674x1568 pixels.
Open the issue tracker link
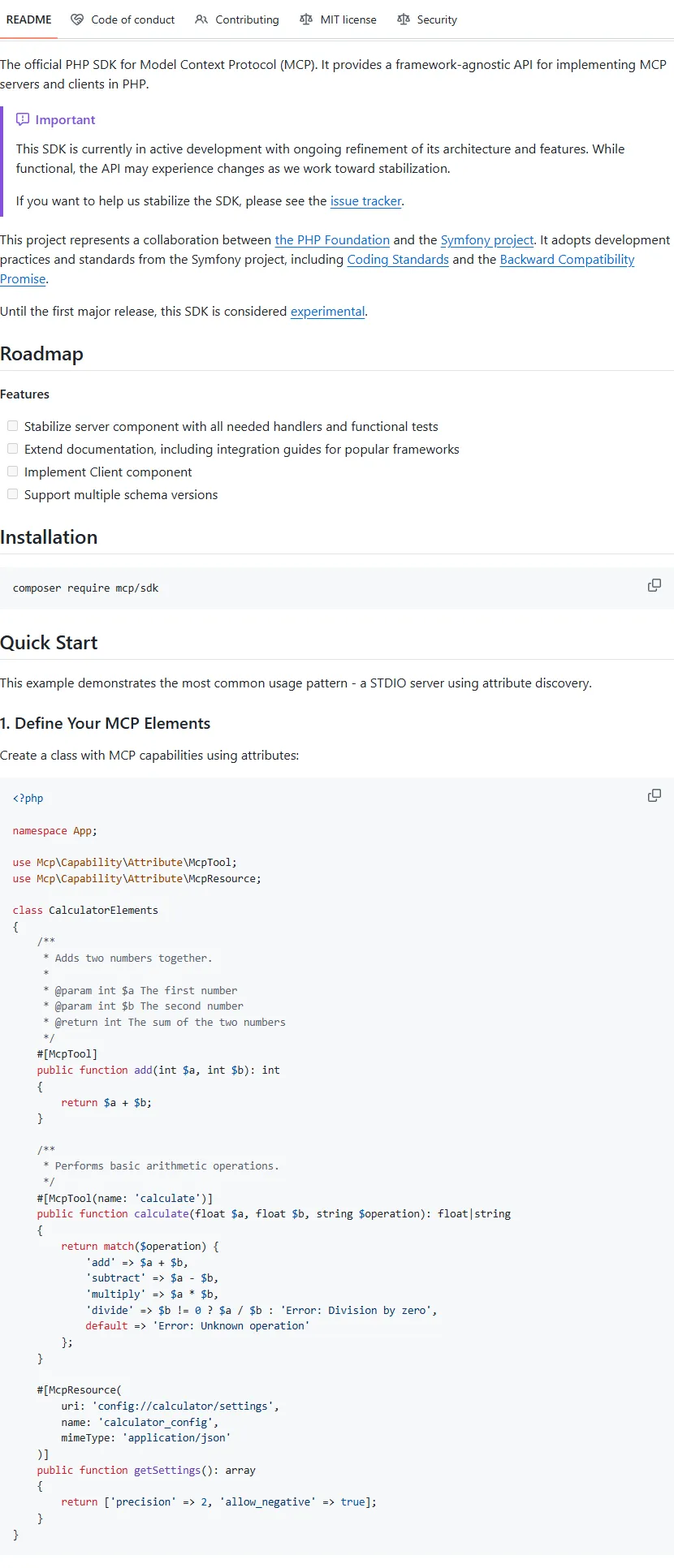pyautogui.click(x=365, y=201)
